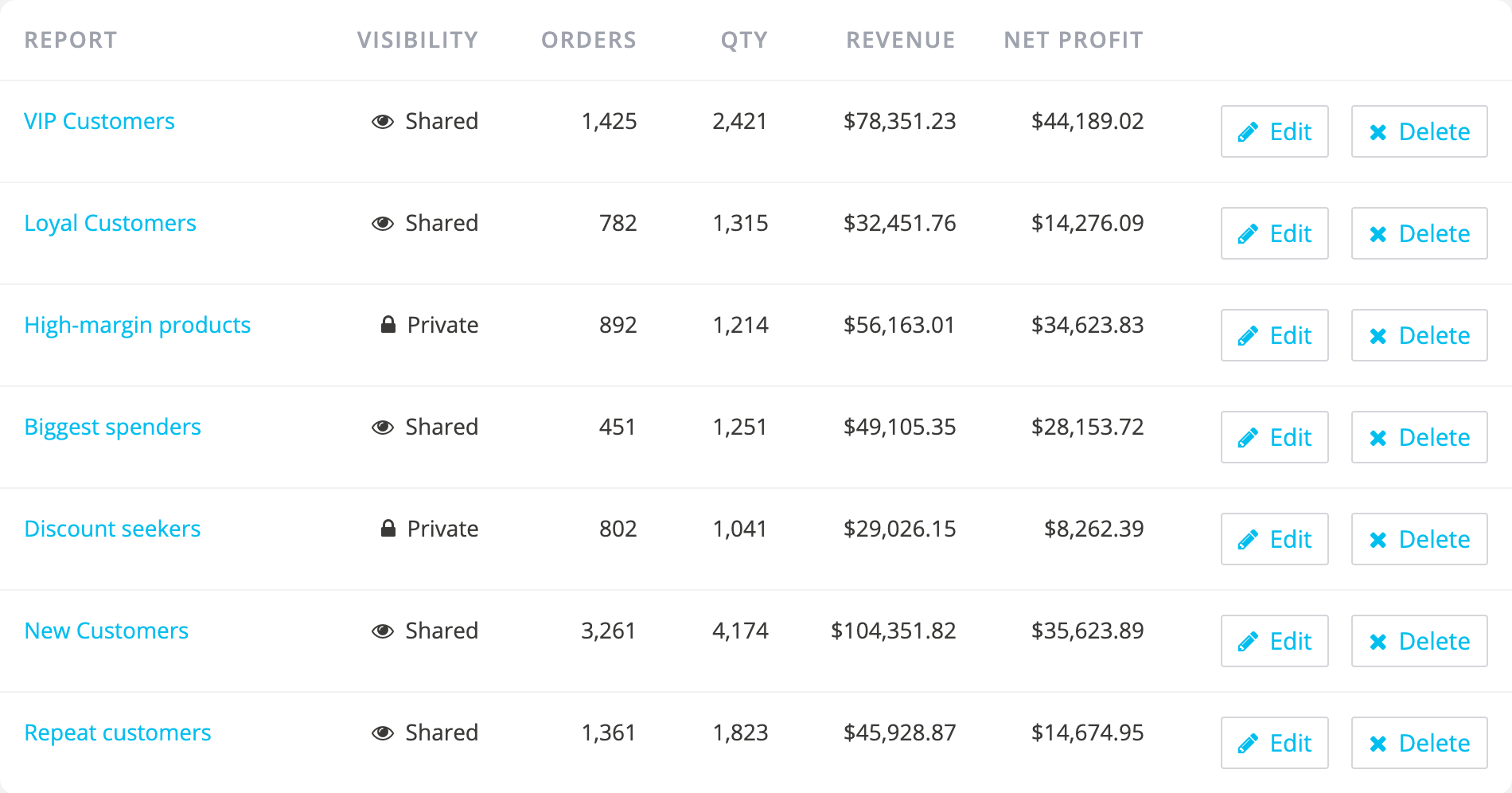Screen dimensions: 1512x793
Task: Open the Biggest spenders report
Action: (112, 427)
